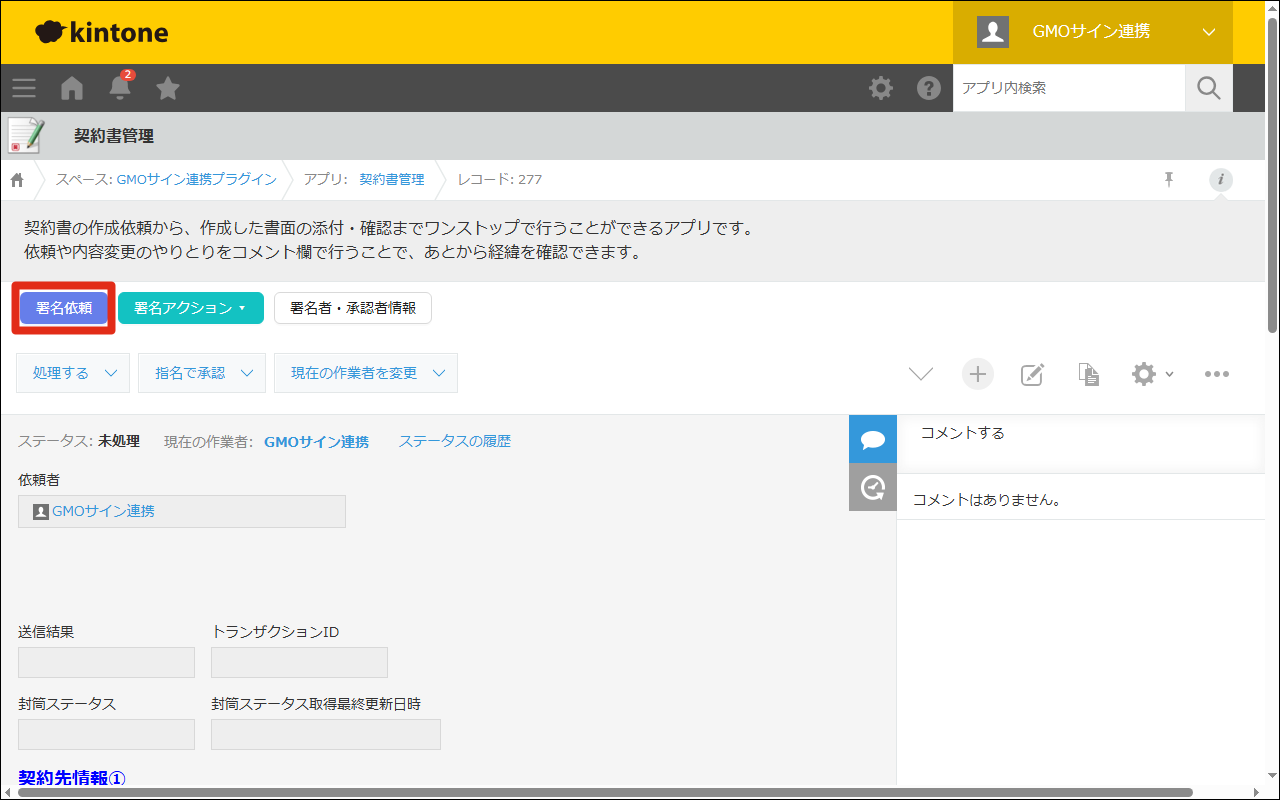
Task: Expand the 処理する dropdown
Action: [x=73, y=373]
